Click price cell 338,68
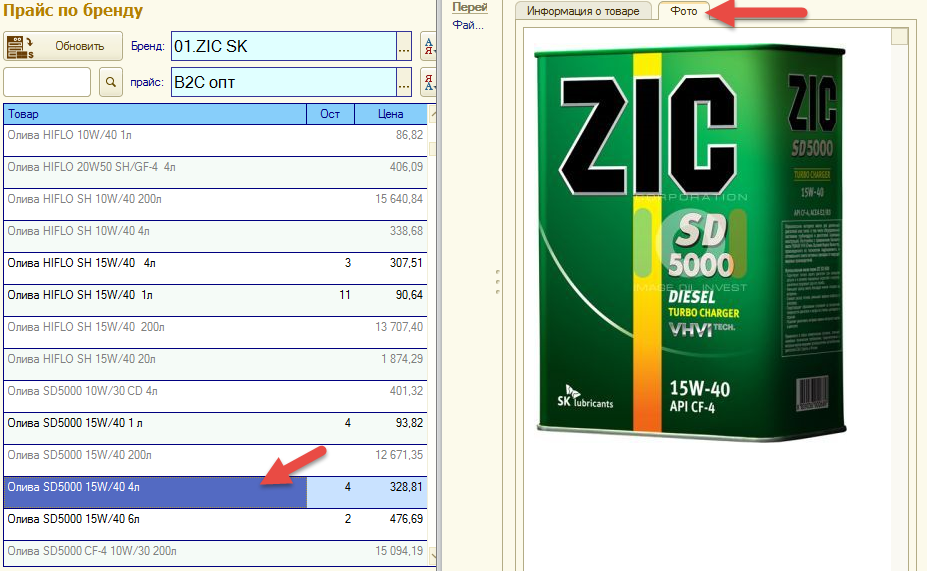The height and width of the screenshot is (571, 927). click(391, 236)
